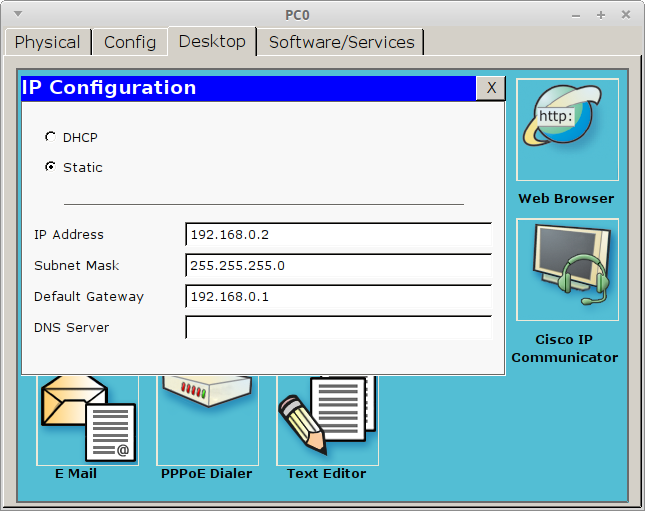Click the IP Address input field
Image resolution: width=645 pixels, height=511 pixels.
[x=339, y=235]
